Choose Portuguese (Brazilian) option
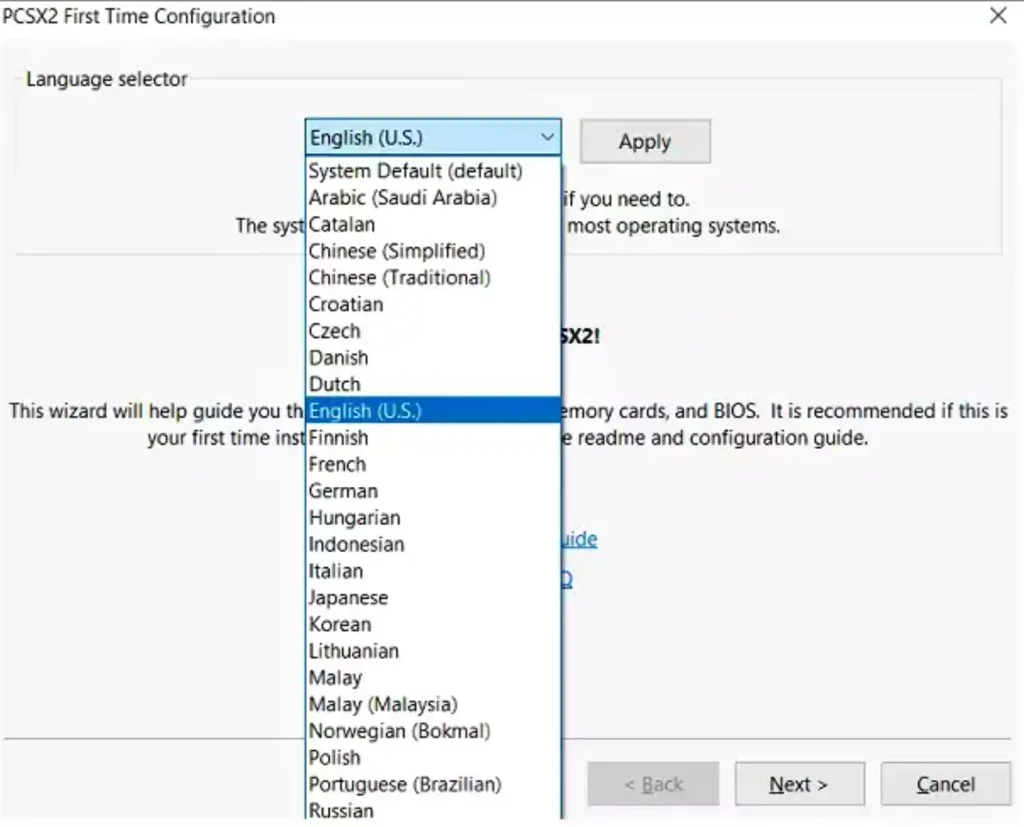1024x827 pixels. pyautogui.click(x=405, y=784)
